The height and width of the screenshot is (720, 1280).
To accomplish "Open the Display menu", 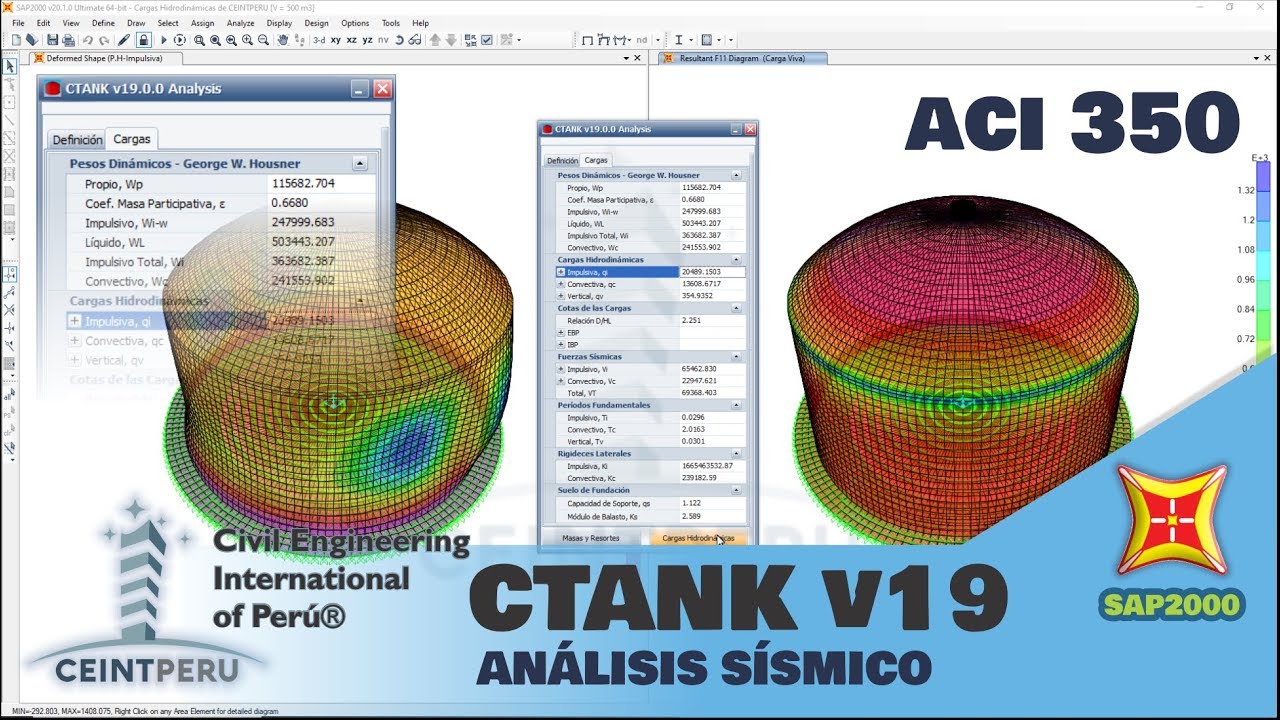I will (280, 23).
